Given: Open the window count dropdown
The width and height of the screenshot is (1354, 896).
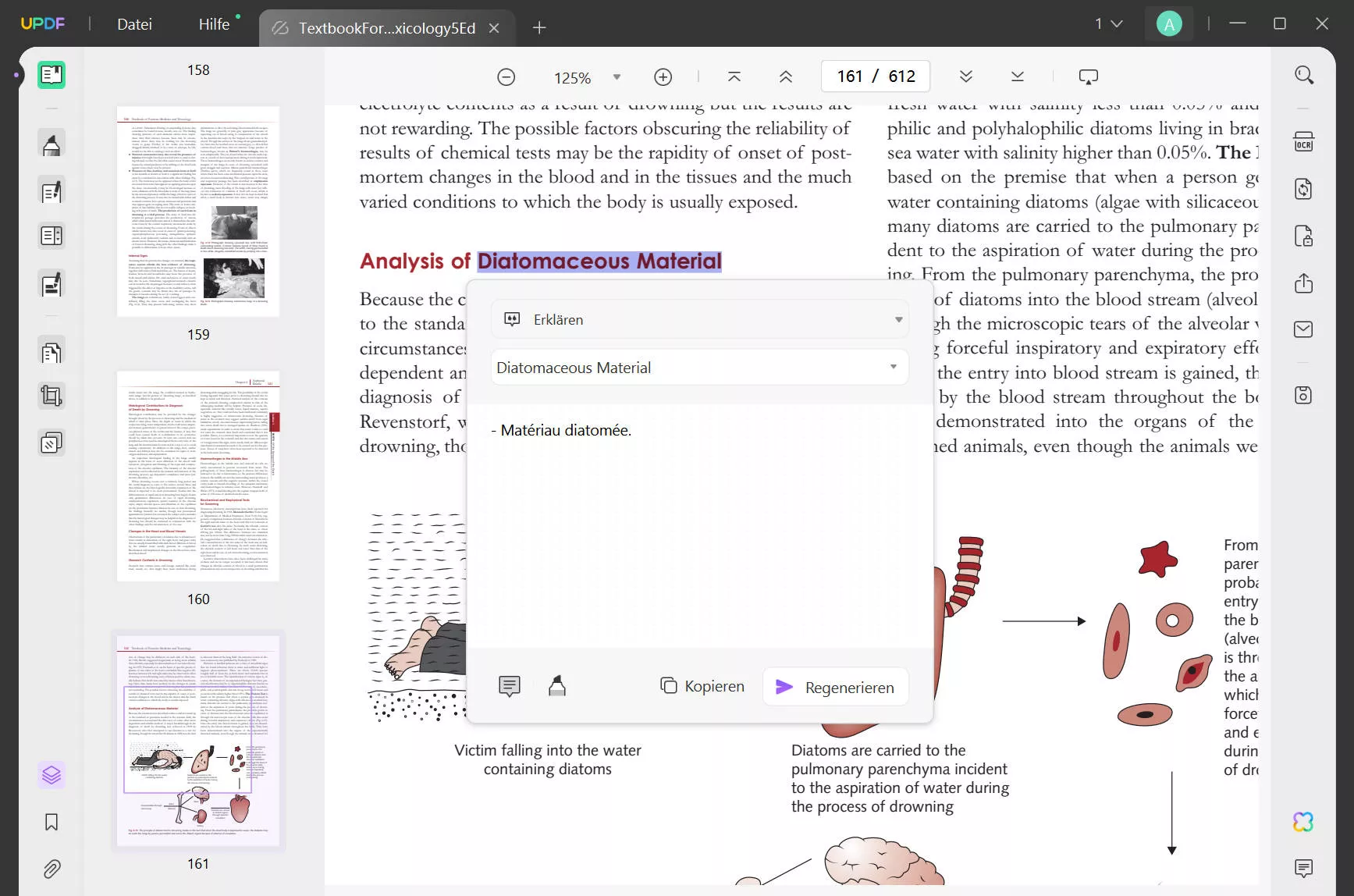Looking at the screenshot, I should 1109,24.
